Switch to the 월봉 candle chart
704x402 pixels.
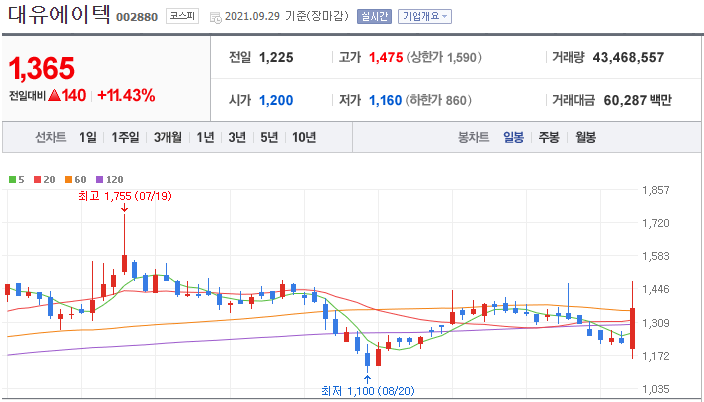(585, 137)
